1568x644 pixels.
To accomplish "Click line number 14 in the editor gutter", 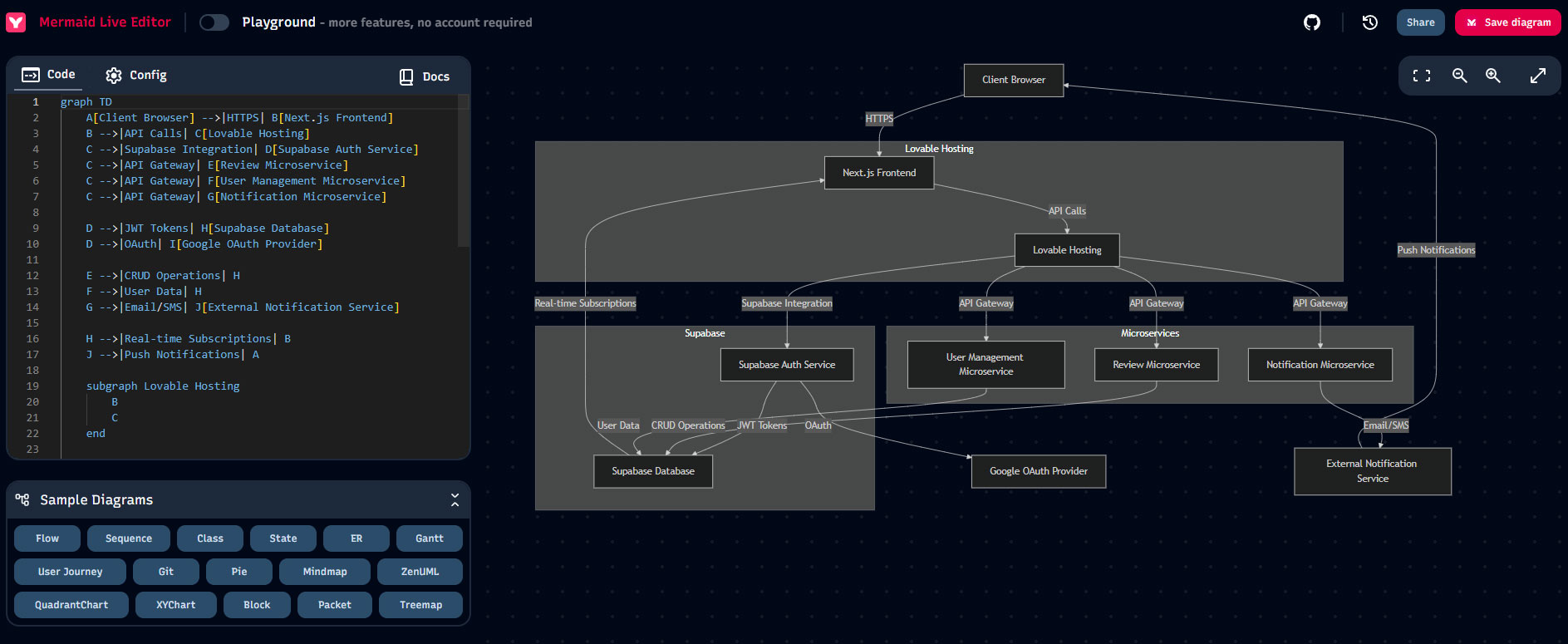I will (32, 307).
